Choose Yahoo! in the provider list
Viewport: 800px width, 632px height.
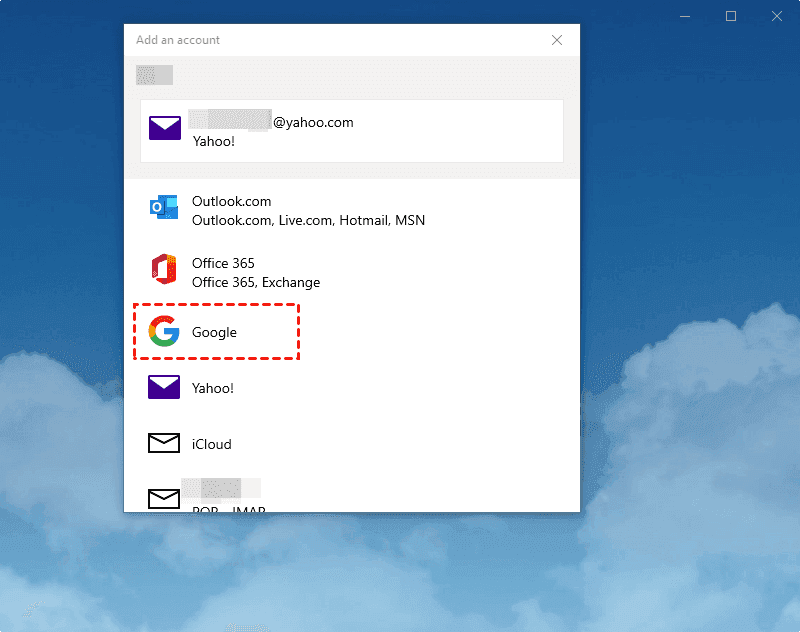pyautogui.click(x=352, y=388)
